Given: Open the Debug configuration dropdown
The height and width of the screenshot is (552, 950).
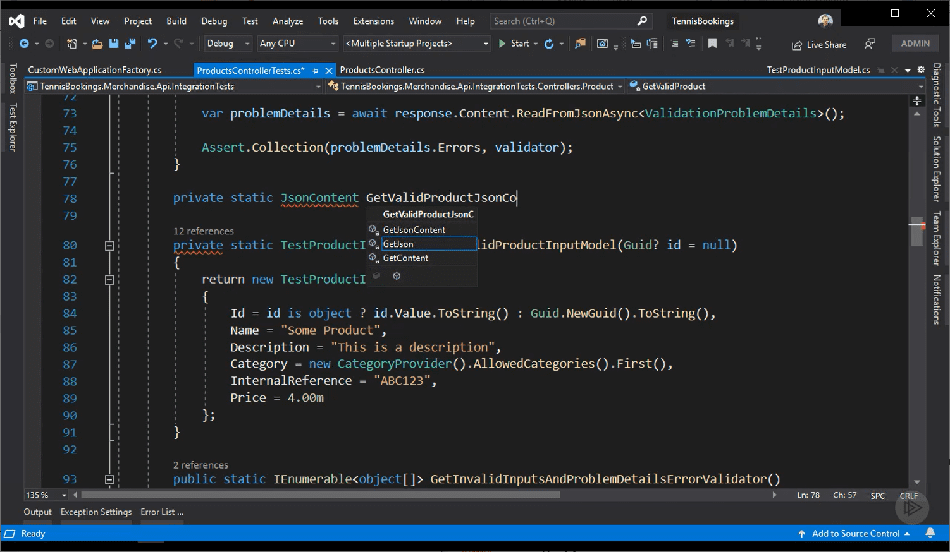Looking at the screenshot, I should tap(228, 44).
